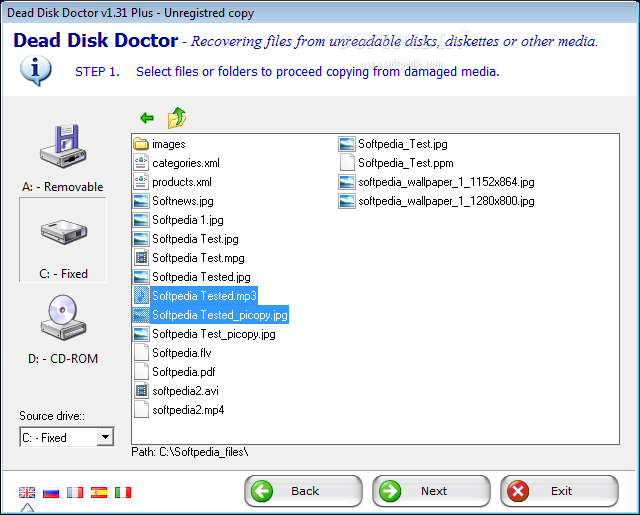Image resolution: width=640 pixels, height=515 pixels.
Task: Click the D: - CD-ROM label
Action: [63, 359]
